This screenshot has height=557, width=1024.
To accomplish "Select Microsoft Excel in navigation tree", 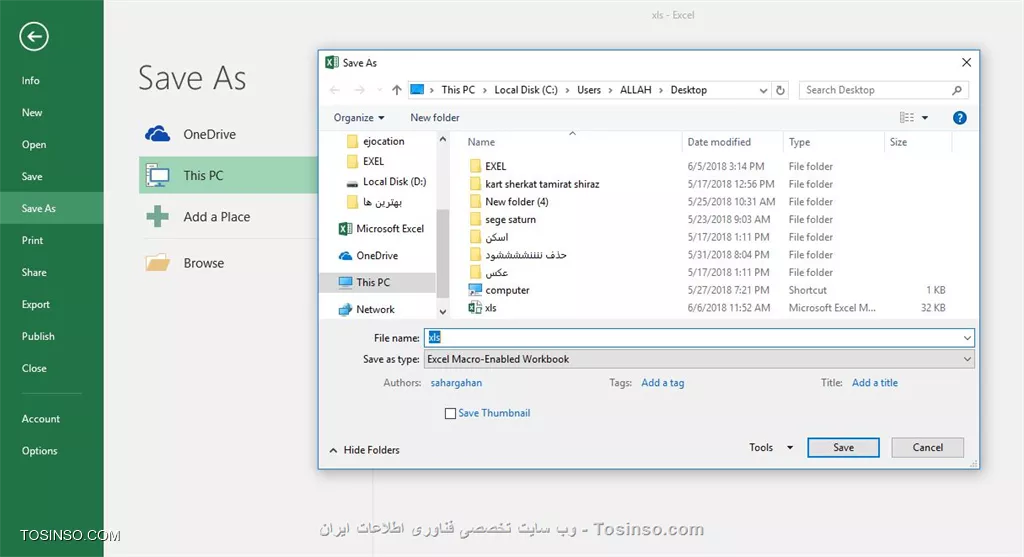I will click(381, 229).
